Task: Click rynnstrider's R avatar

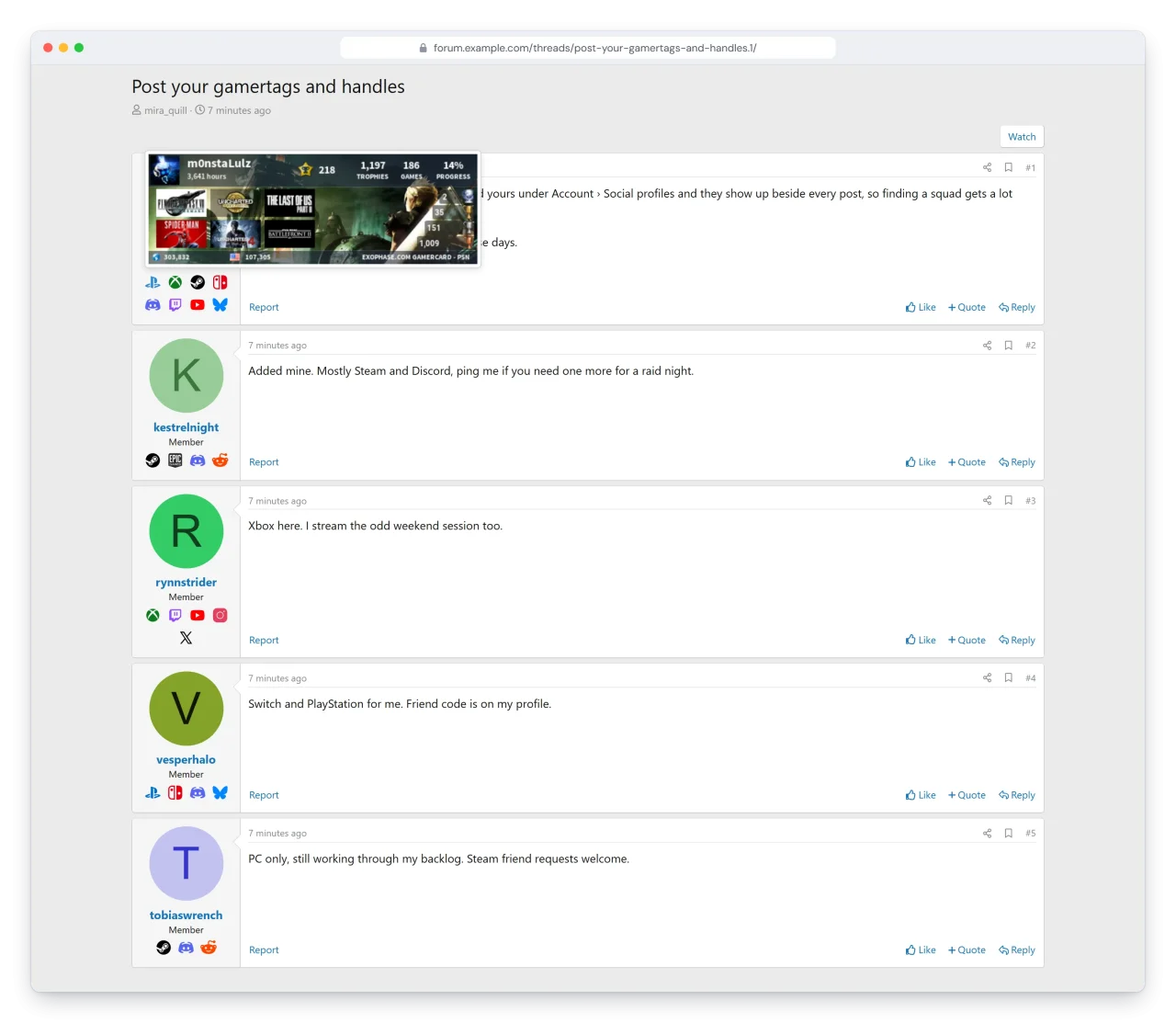Action: (187, 531)
